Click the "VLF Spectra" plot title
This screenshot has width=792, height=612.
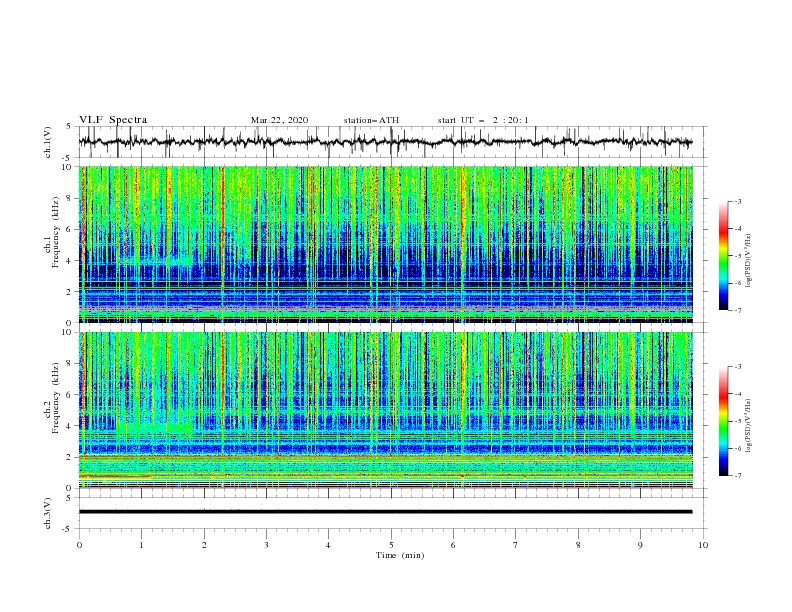[113, 120]
